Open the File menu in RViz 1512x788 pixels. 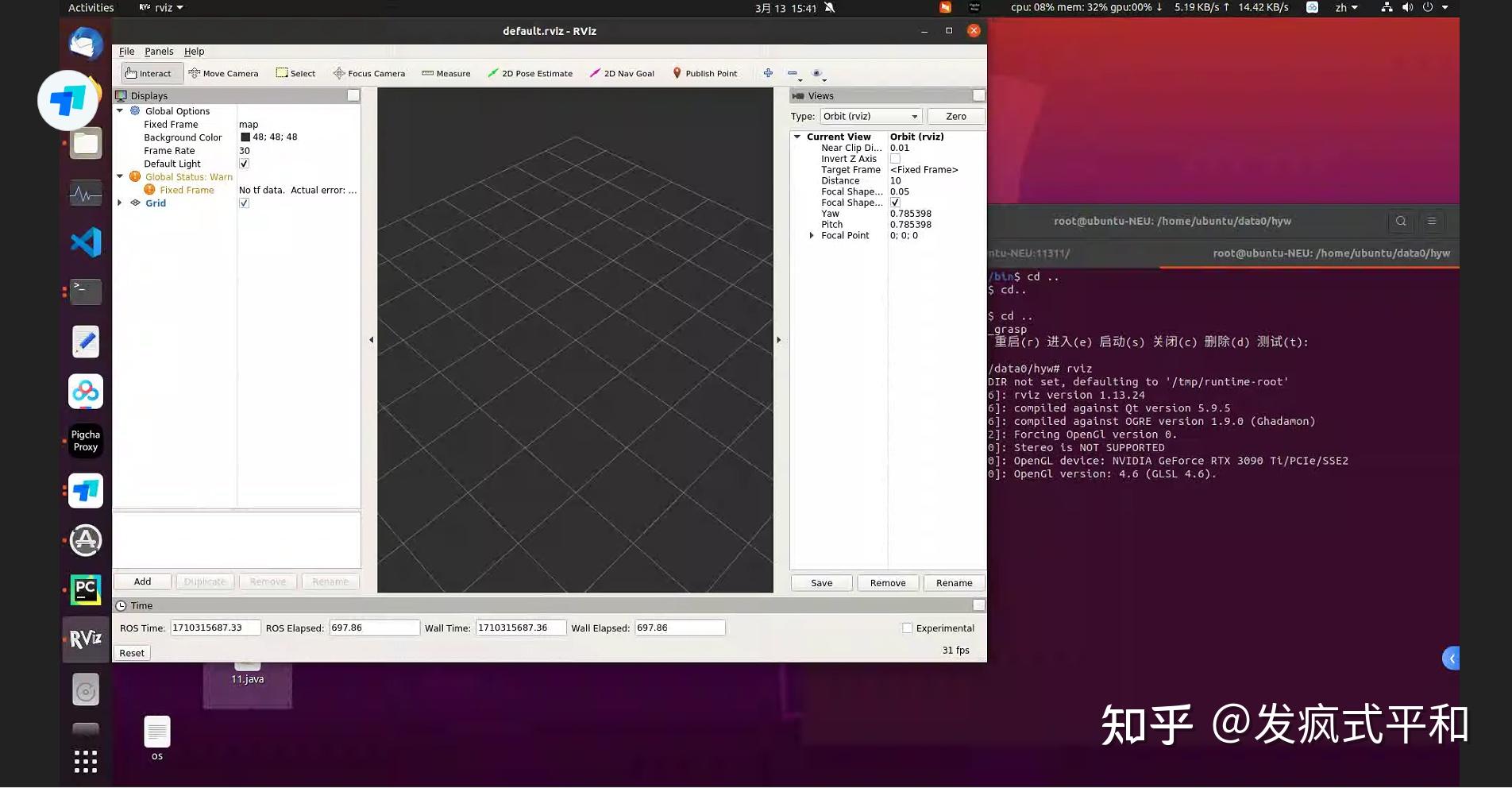coord(126,51)
